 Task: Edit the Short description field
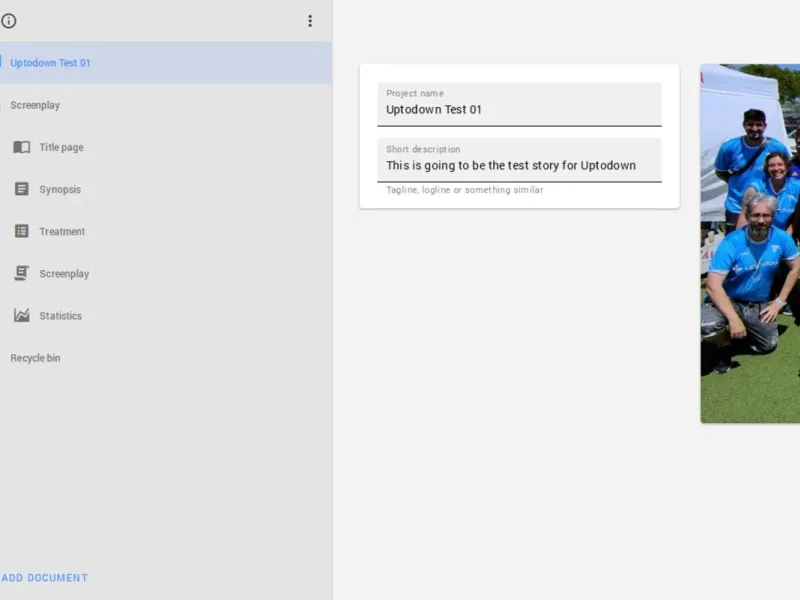(x=519, y=160)
